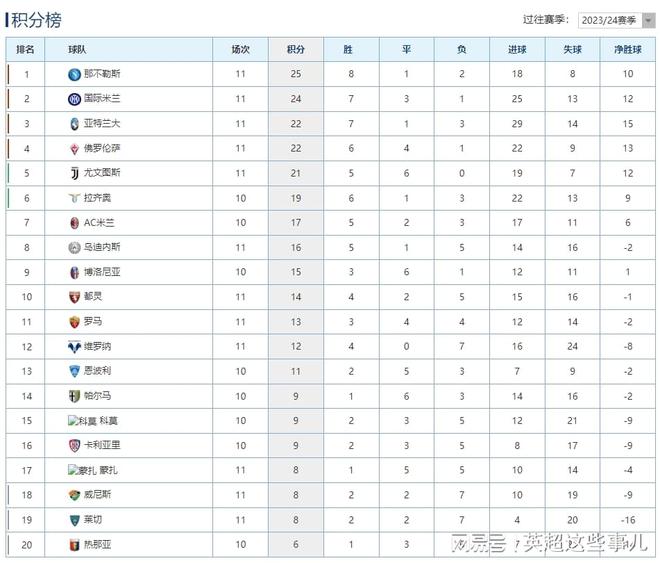Click the 进球 column header
This screenshot has width=660, height=563.
click(517, 50)
